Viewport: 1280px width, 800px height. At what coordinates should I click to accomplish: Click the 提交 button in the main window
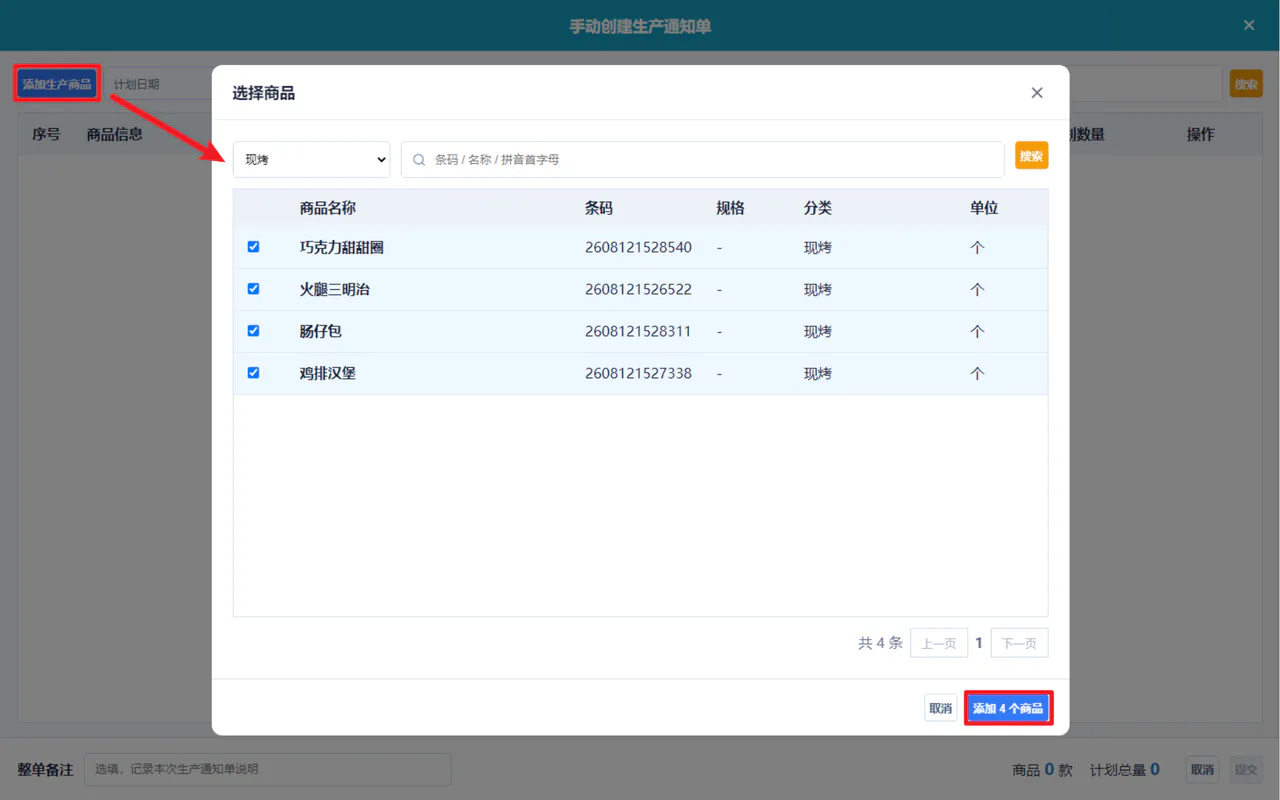[1246, 769]
